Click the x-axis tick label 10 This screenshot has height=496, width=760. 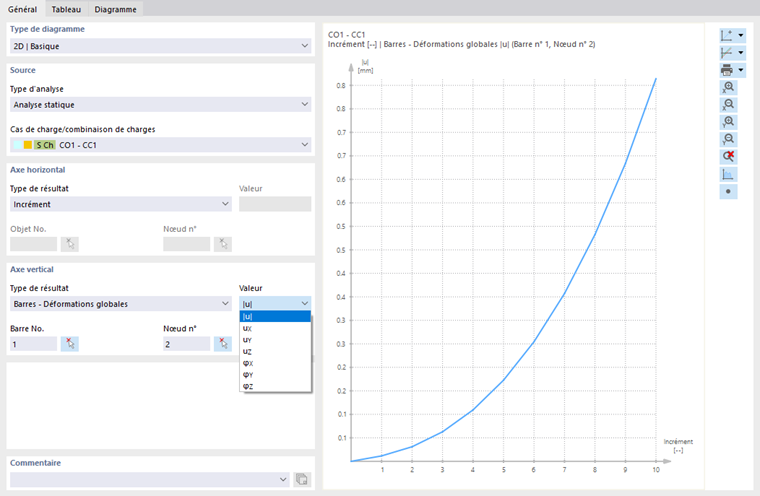click(656, 470)
